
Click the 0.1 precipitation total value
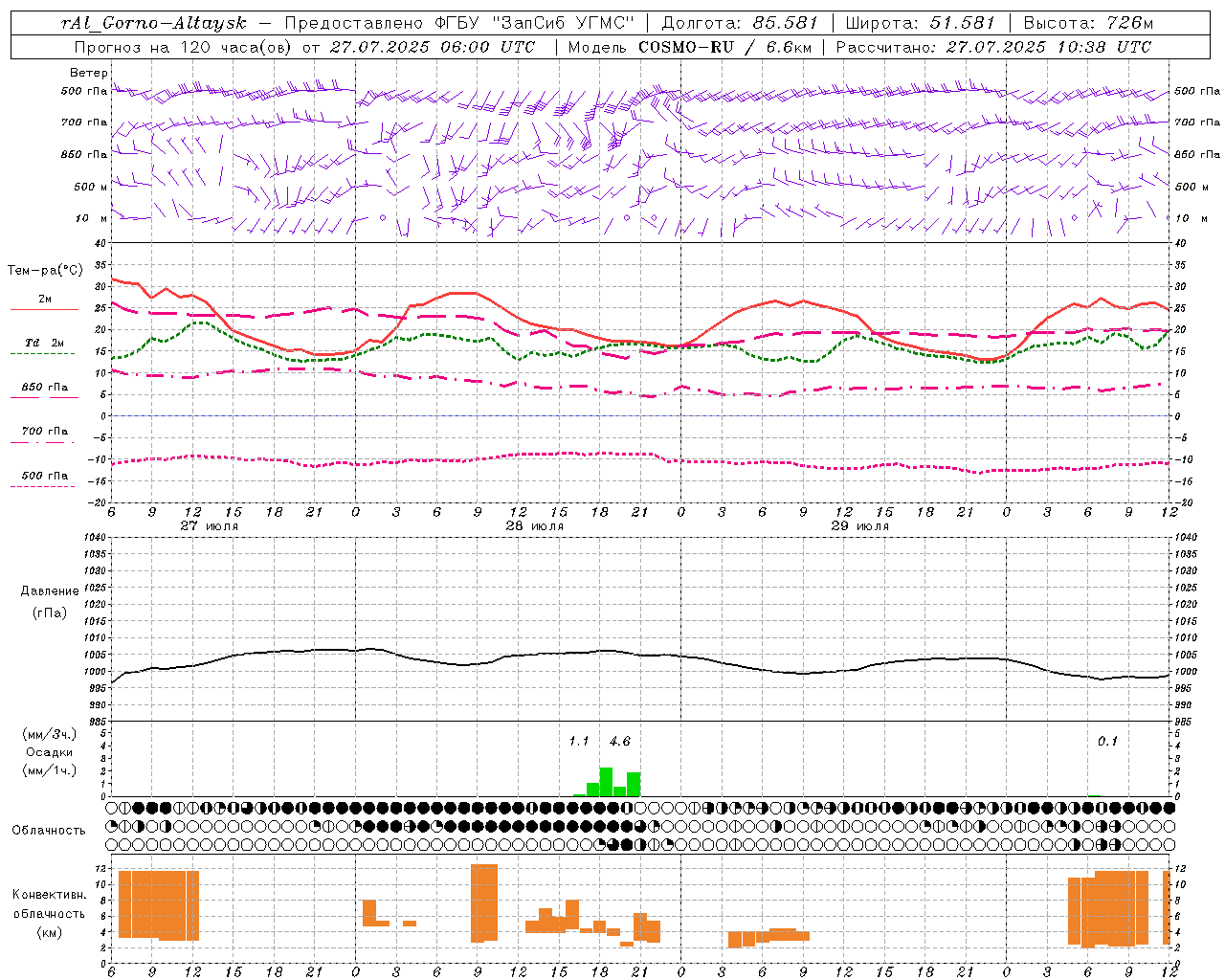(x=1107, y=742)
